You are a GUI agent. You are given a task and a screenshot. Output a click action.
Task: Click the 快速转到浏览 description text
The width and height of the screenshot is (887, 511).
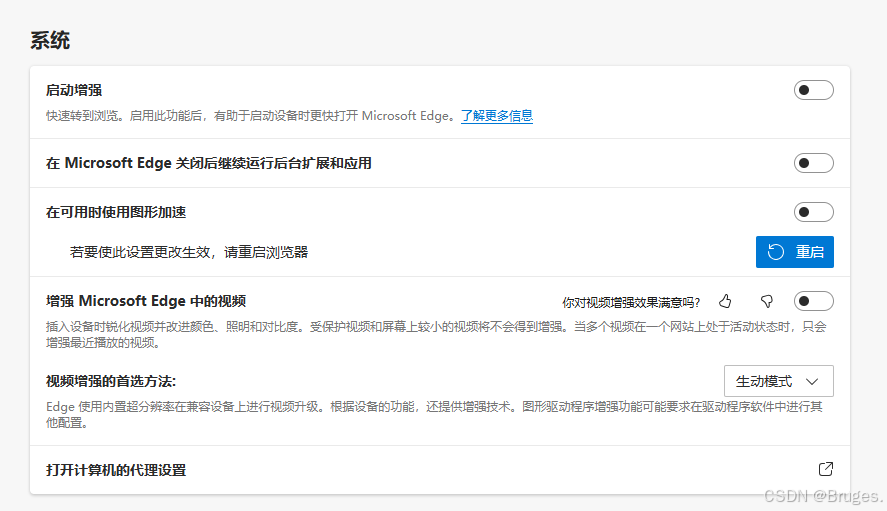251,115
